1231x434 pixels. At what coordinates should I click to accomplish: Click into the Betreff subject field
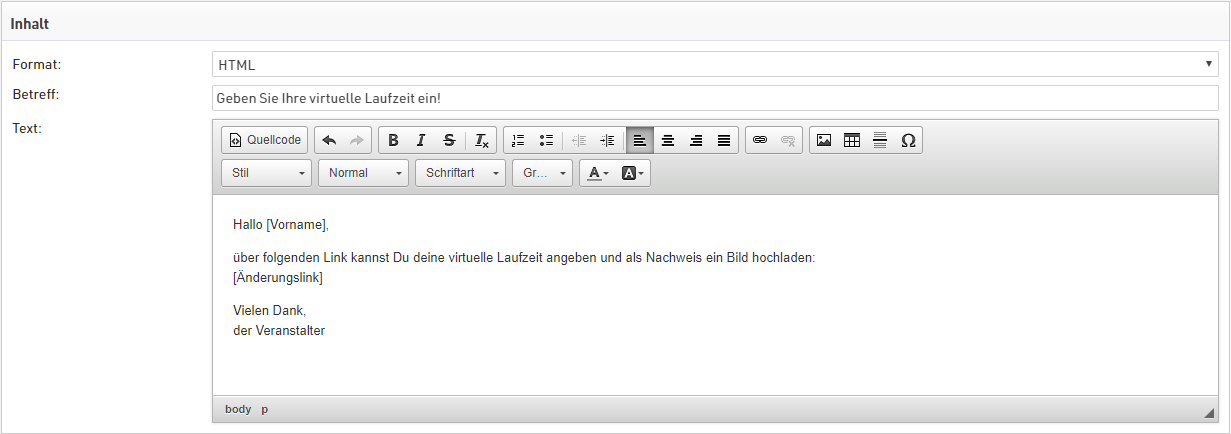(x=715, y=98)
